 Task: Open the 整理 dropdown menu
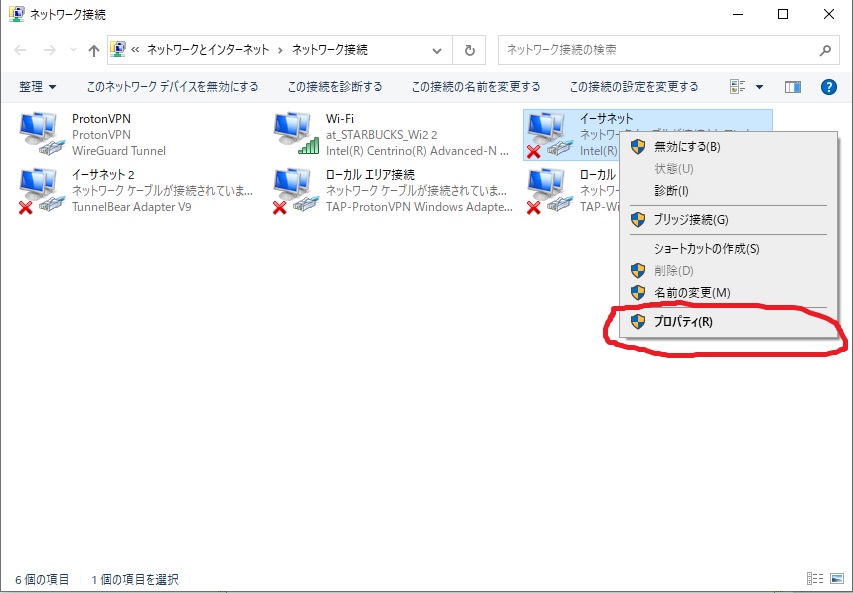pyautogui.click(x=35, y=86)
